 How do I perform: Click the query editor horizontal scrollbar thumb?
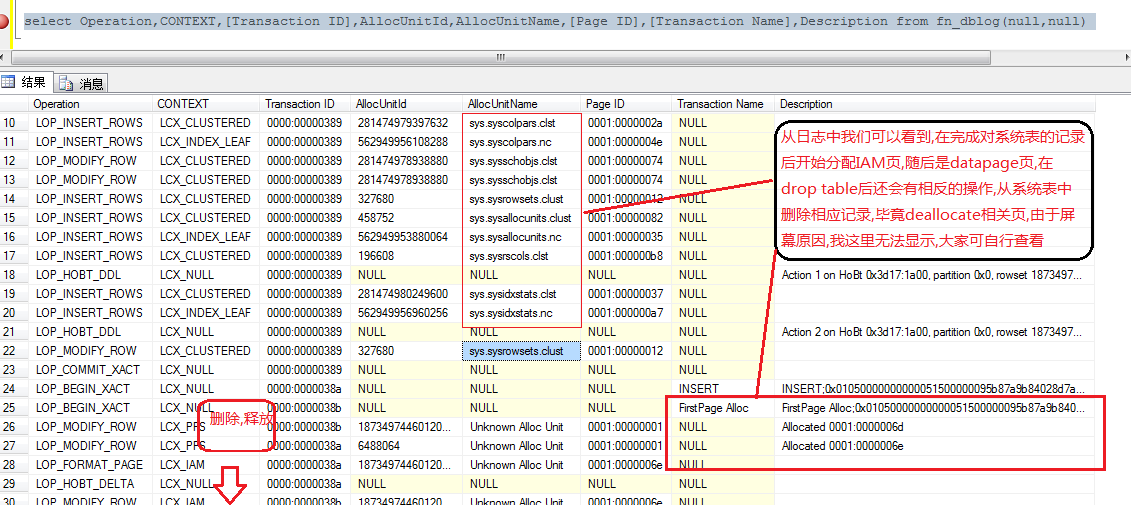point(500,57)
